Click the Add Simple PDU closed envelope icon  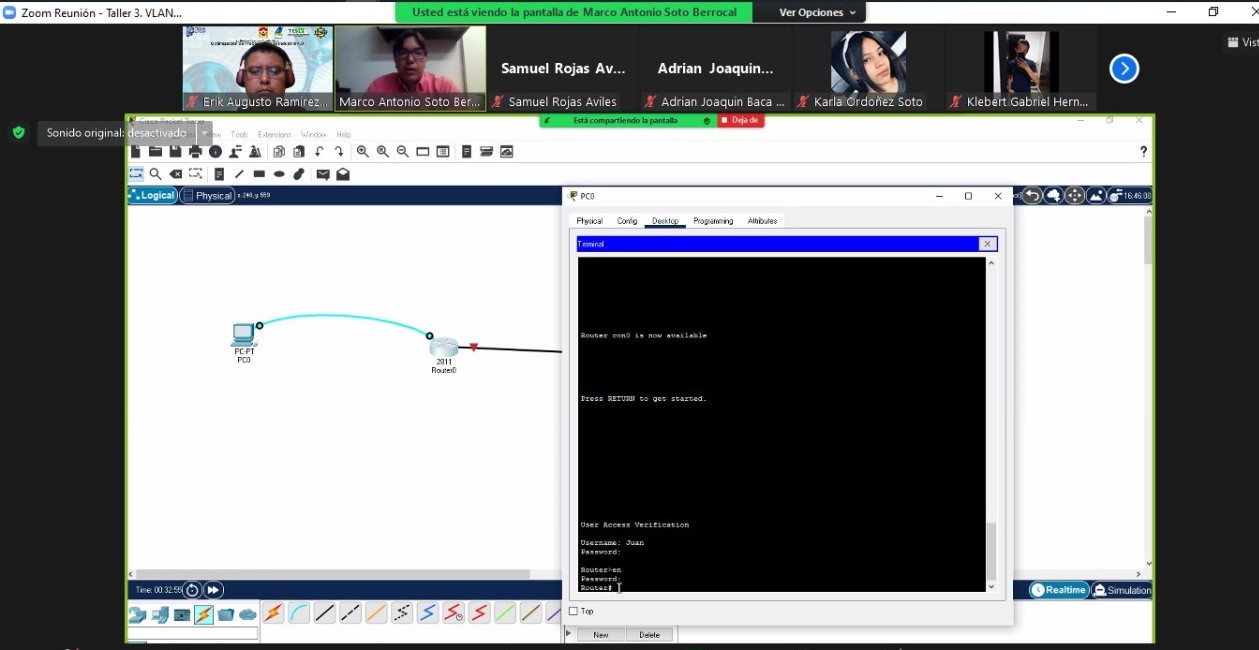(323, 174)
